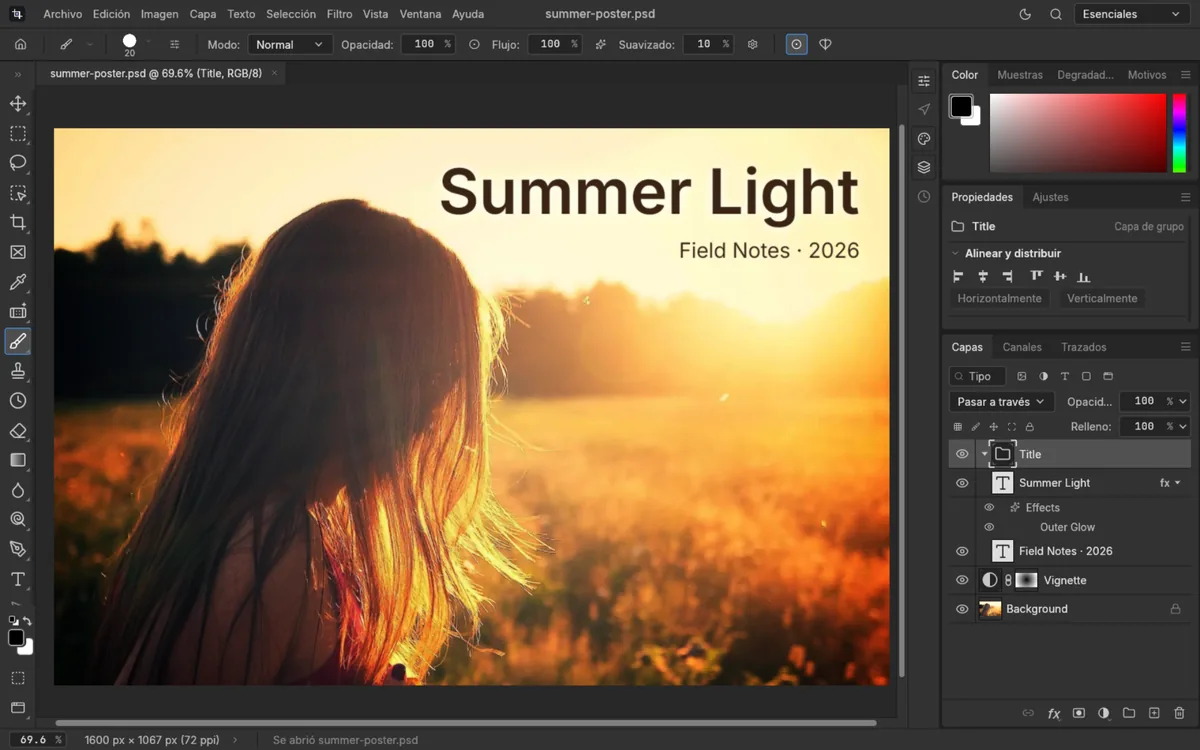Select the Blur droplet tool

[18, 490]
